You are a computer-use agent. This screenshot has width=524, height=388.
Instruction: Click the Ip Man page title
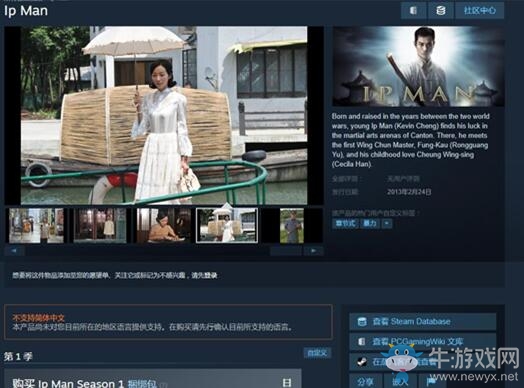(26, 11)
